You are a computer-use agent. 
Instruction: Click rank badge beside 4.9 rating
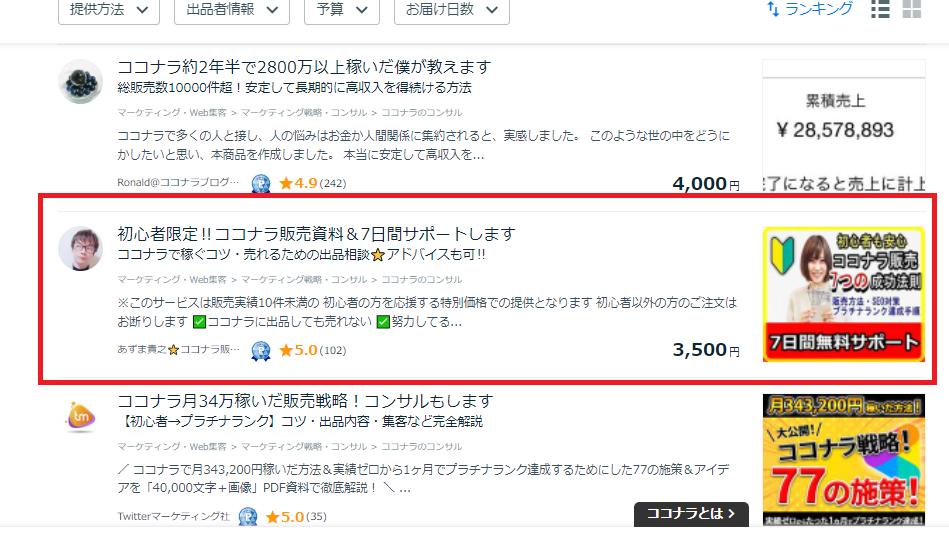pyautogui.click(x=261, y=183)
